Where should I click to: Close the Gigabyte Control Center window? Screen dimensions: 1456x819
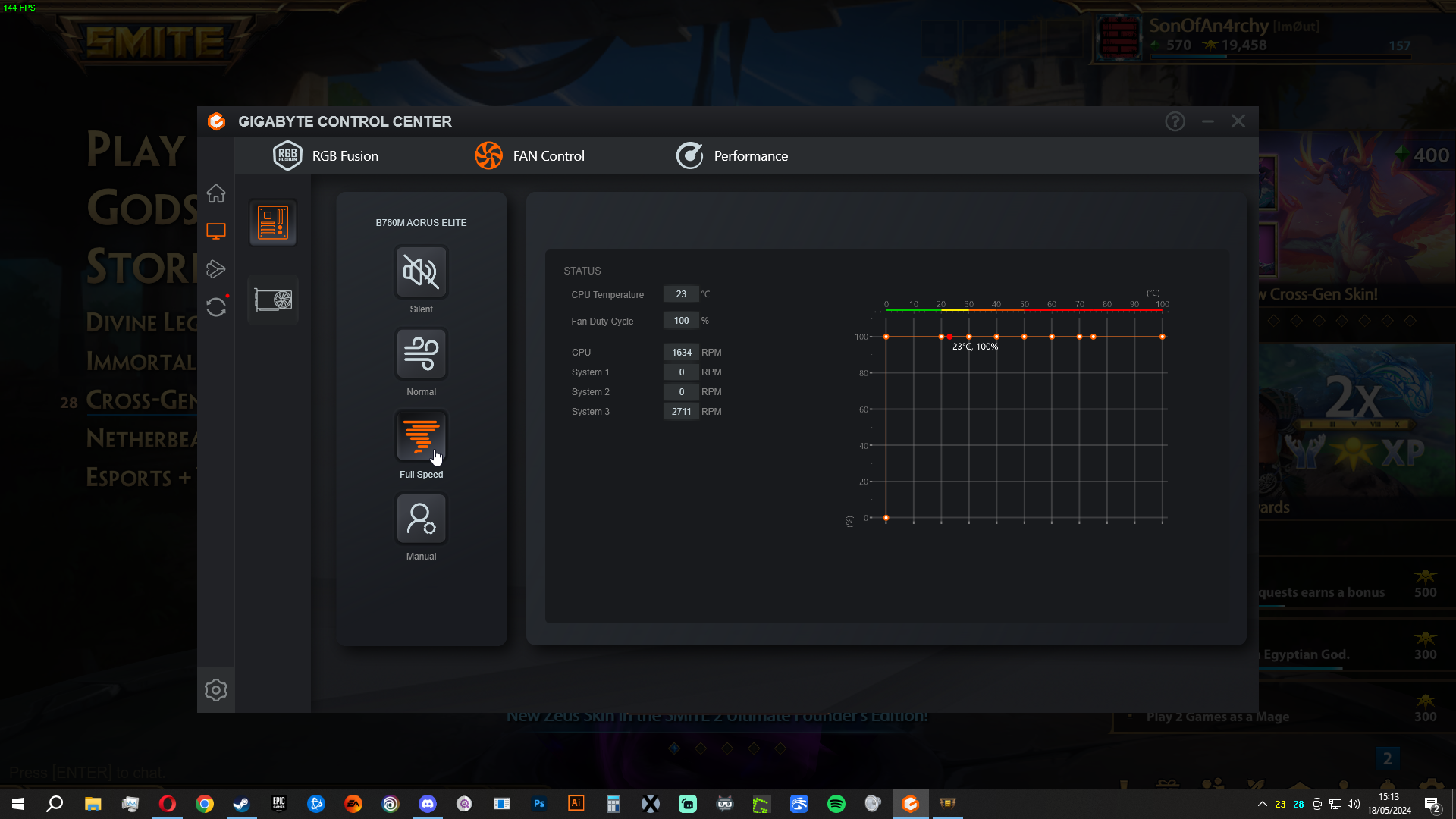point(1238,121)
